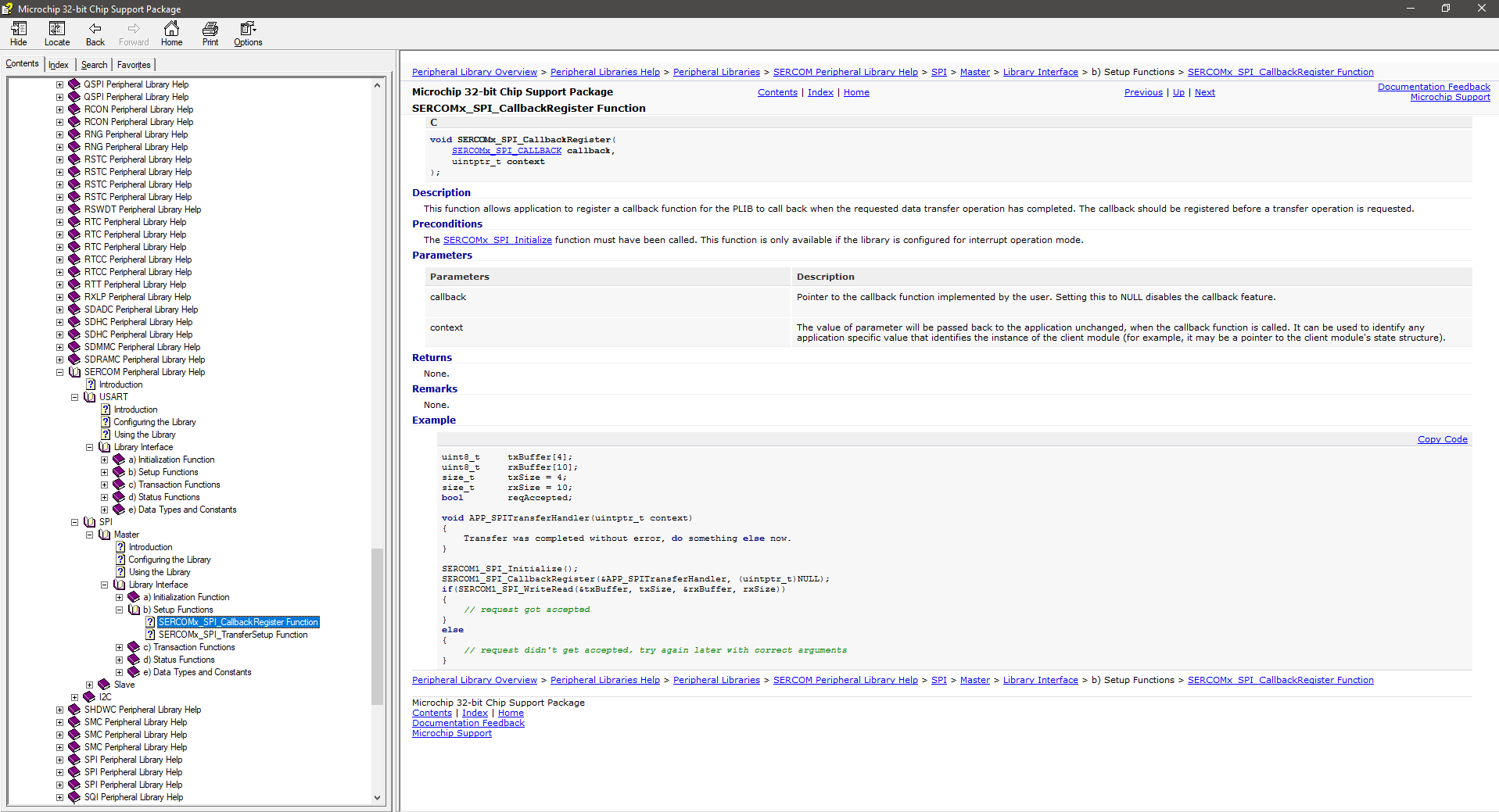1499x812 pixels.
Task: Click the USART open book icon
Action: [x=90, y=397]
